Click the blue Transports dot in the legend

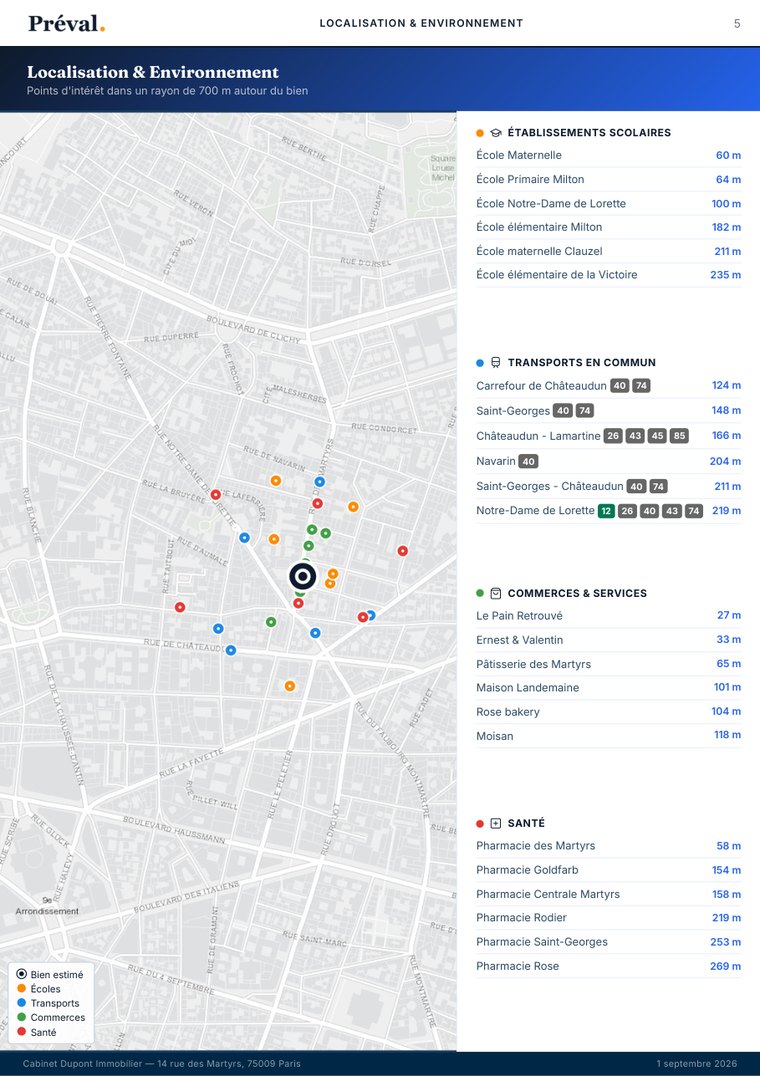pyautogui.click(x=21, y=1003)
